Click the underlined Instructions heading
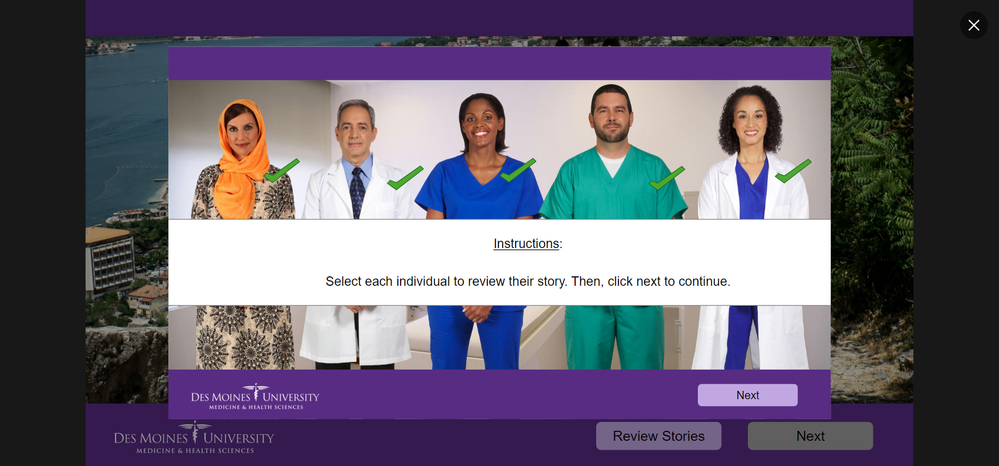Image resolution: width=999 pixels, height=466 pixels. (528, 244)
